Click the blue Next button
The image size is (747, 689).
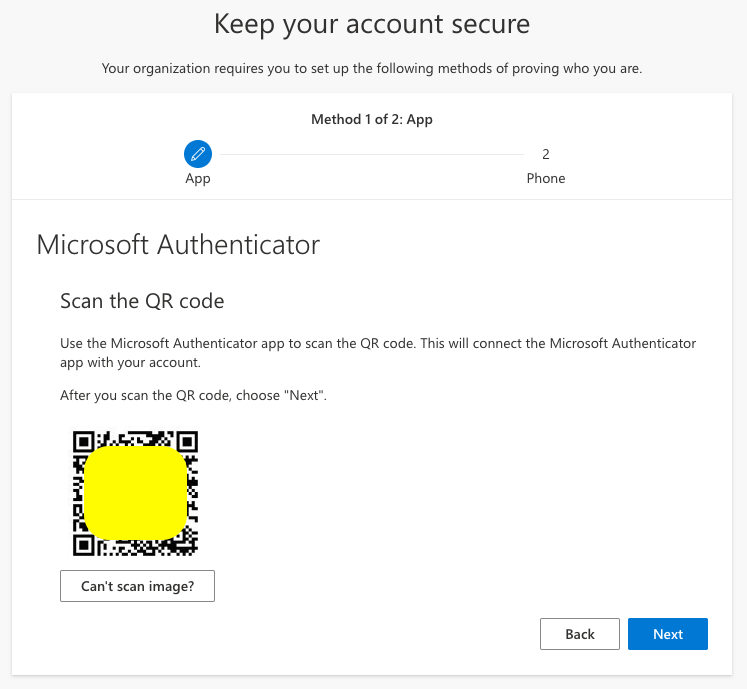coord(667,634)
